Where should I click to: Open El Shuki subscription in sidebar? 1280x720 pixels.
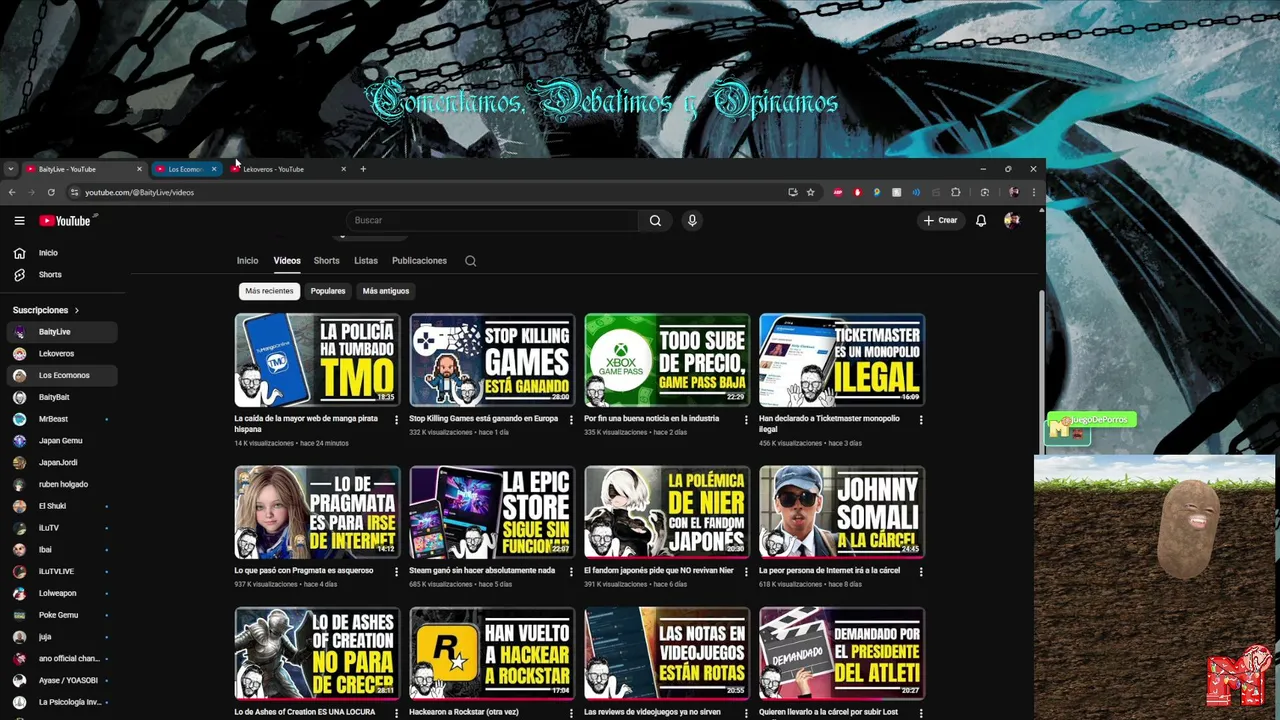64,506
